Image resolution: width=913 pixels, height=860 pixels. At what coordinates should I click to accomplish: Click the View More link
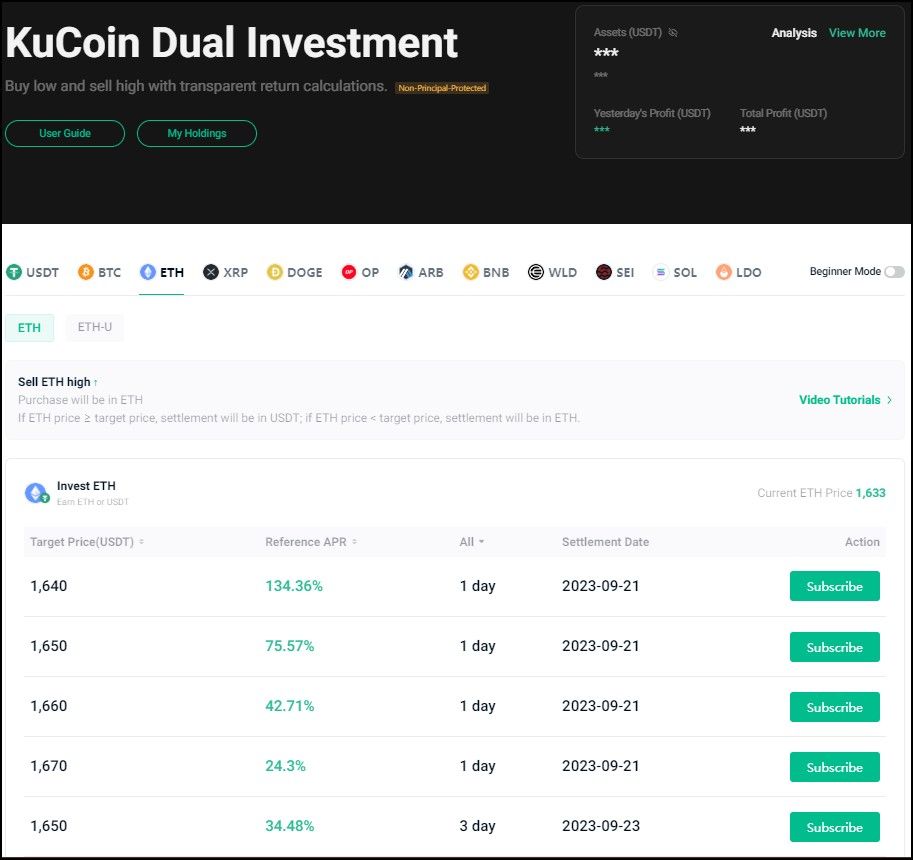coord(857,33)
